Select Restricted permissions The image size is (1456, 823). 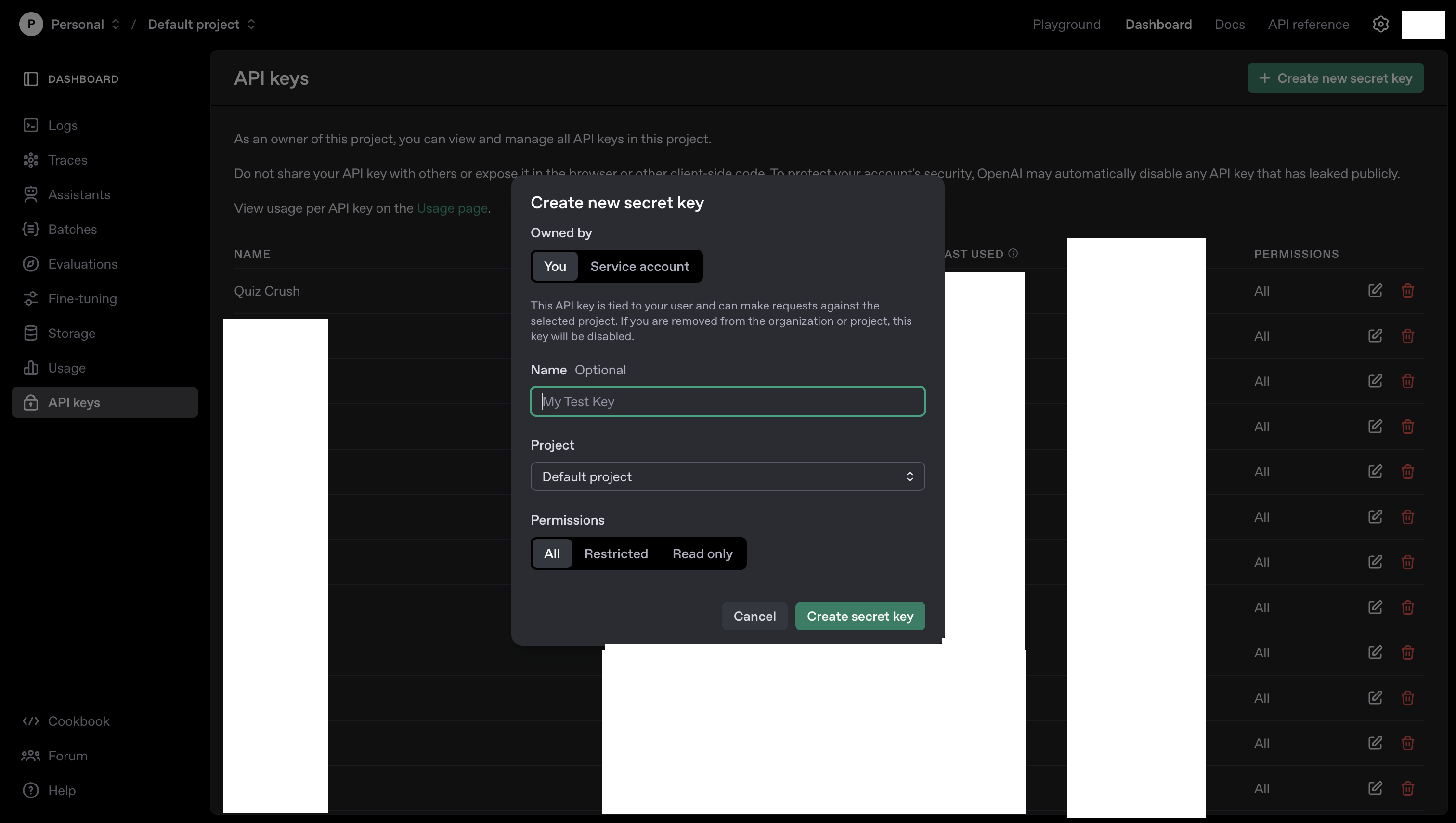pos(616,553)
